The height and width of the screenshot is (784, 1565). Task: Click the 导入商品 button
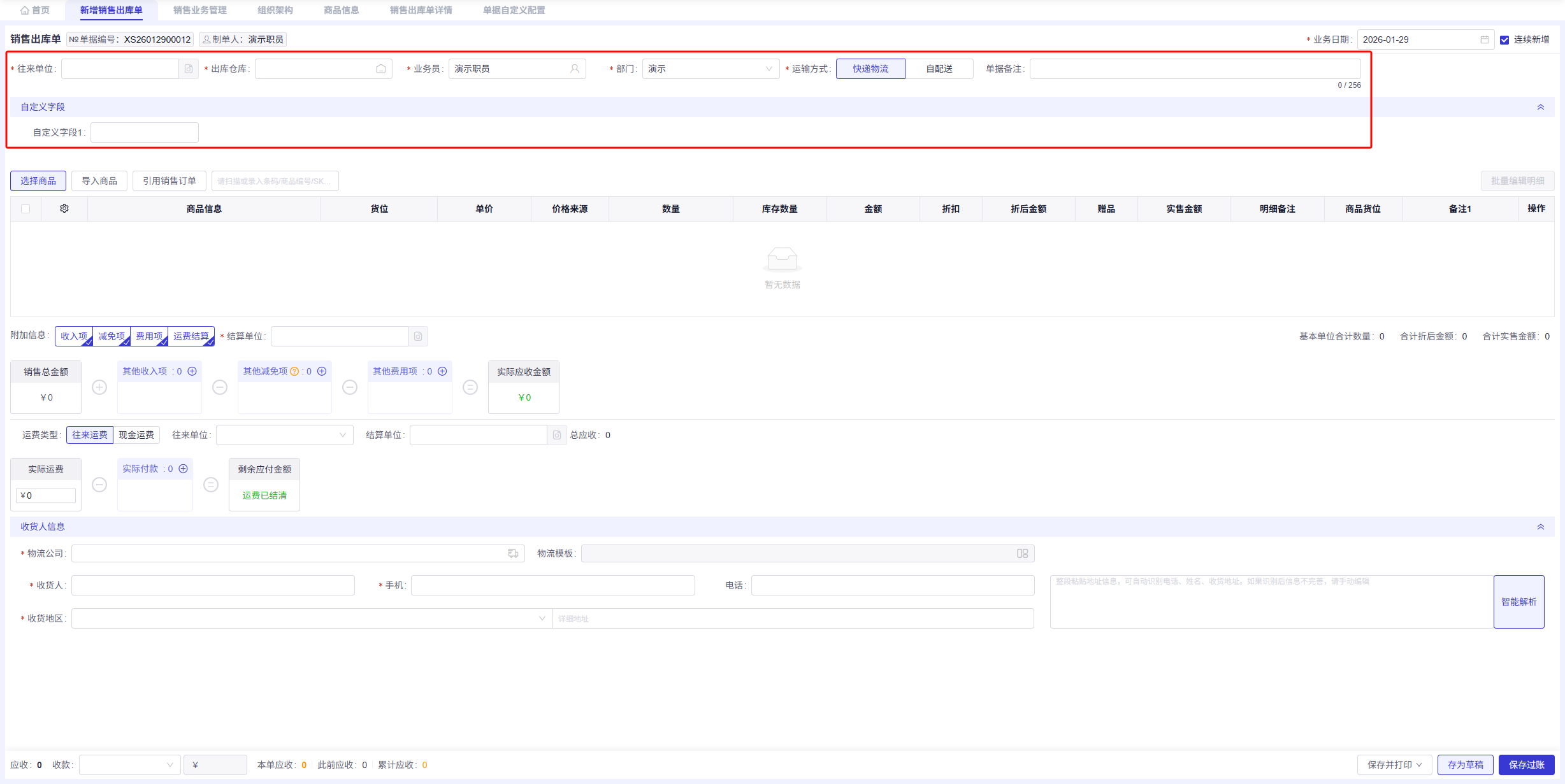click(99, 181)
